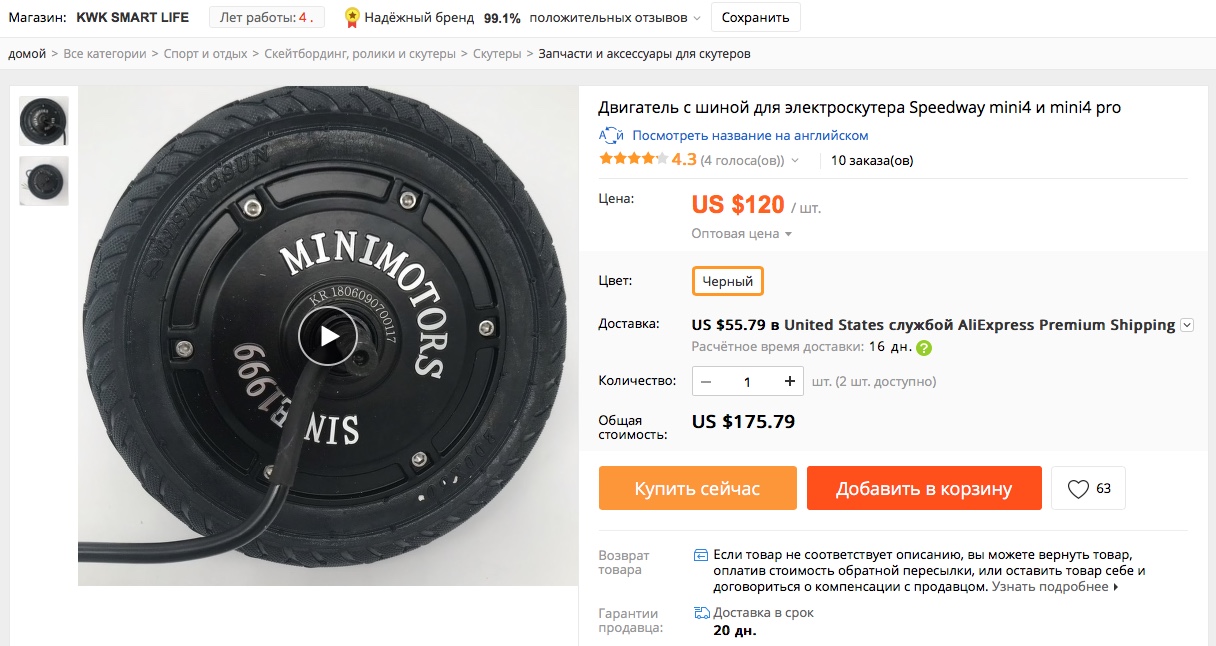
Task: Click the green delivery time help icon
Action: point(924,348)
